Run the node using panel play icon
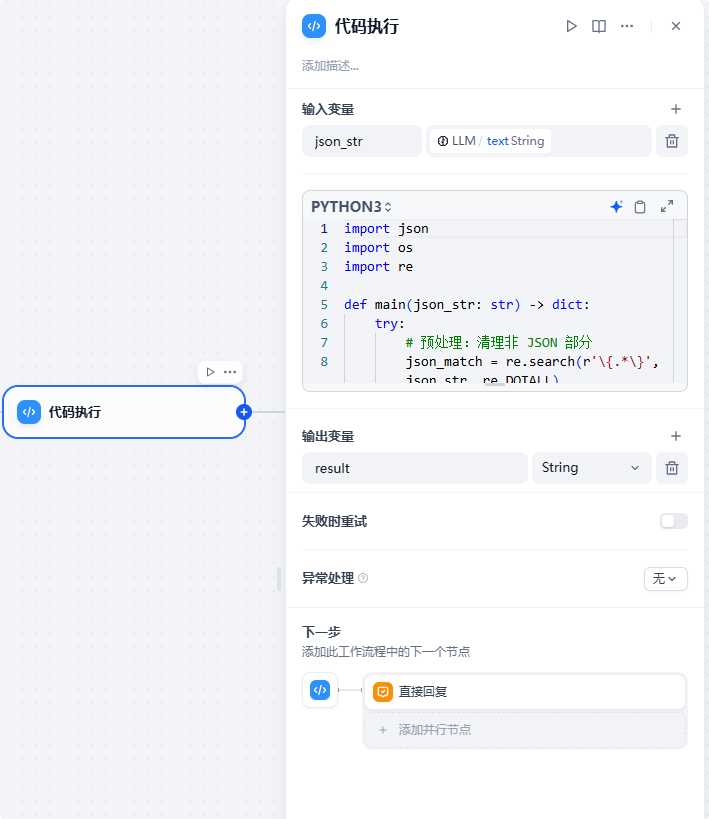 point(571,27)
